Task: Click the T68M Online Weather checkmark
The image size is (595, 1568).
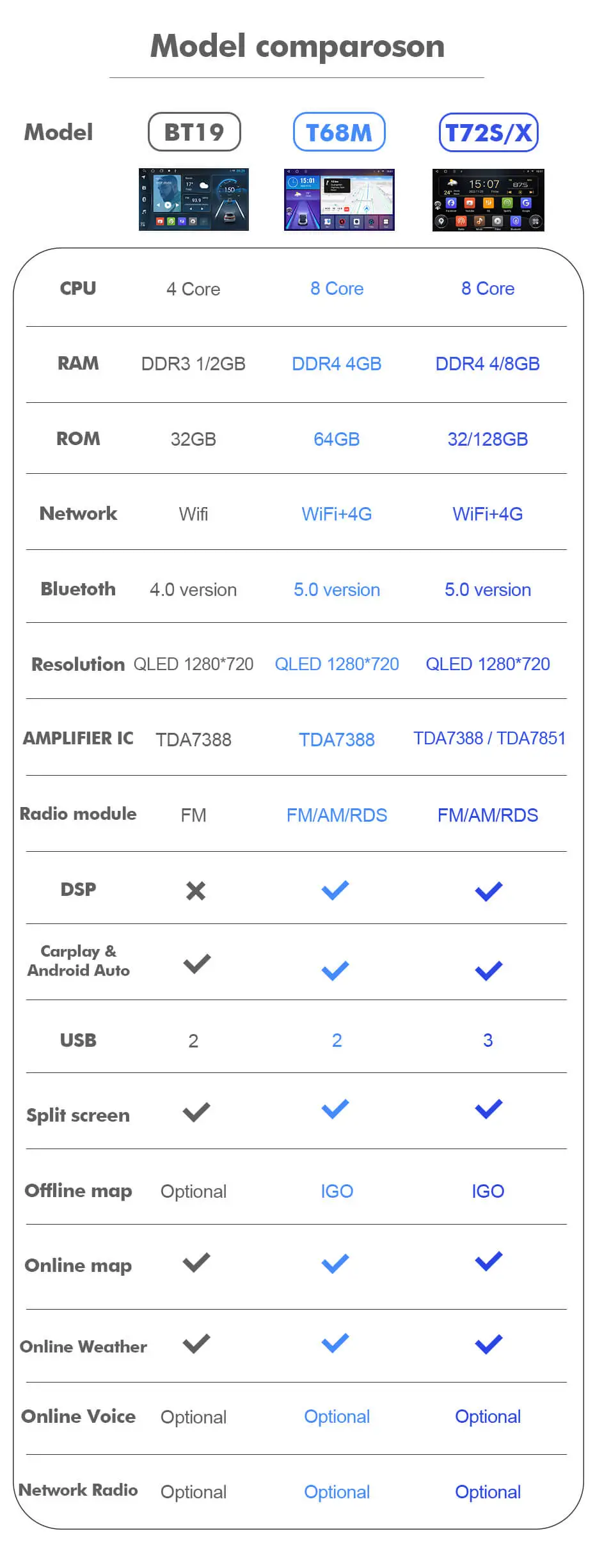Action: click(x=335, y=1343)
